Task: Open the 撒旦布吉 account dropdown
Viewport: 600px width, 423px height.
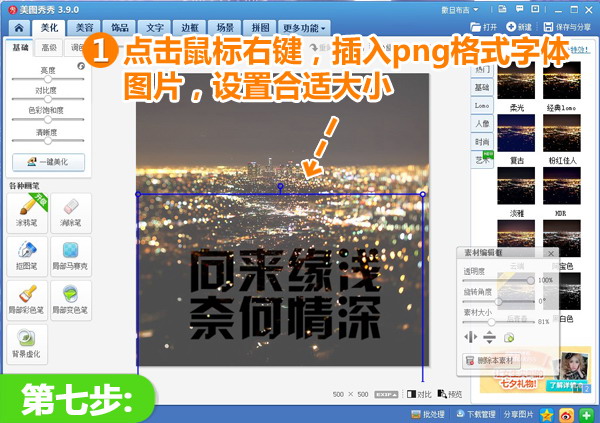Action: [x=460, y=10]
